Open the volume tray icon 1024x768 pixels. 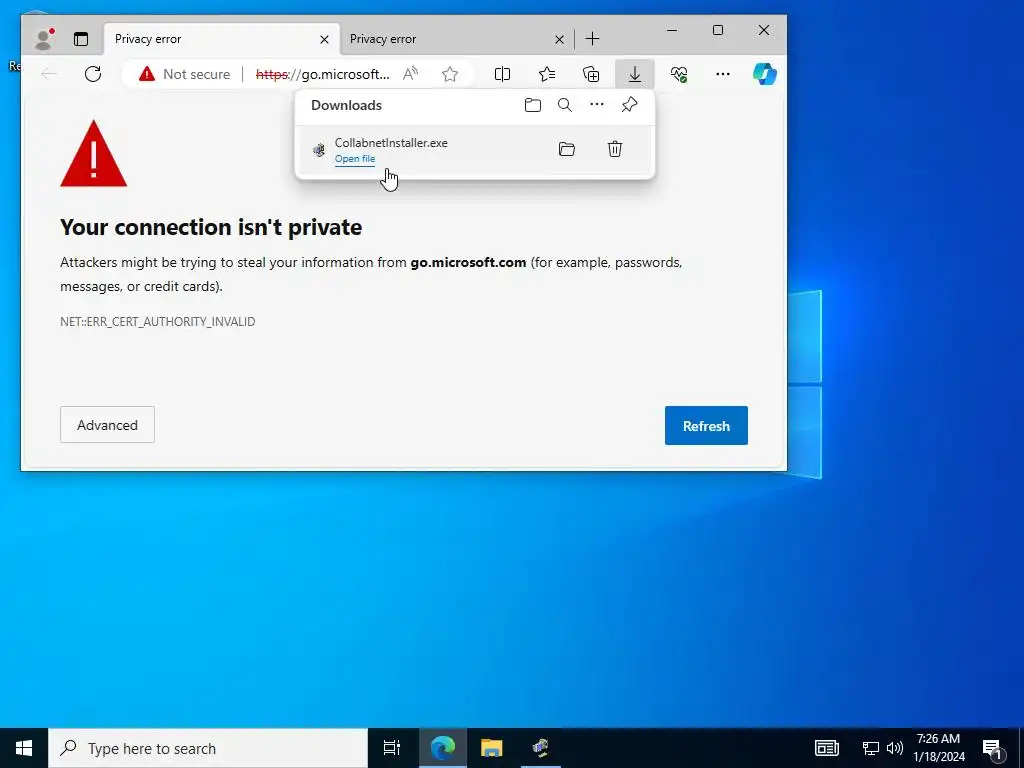coord(895,748)
